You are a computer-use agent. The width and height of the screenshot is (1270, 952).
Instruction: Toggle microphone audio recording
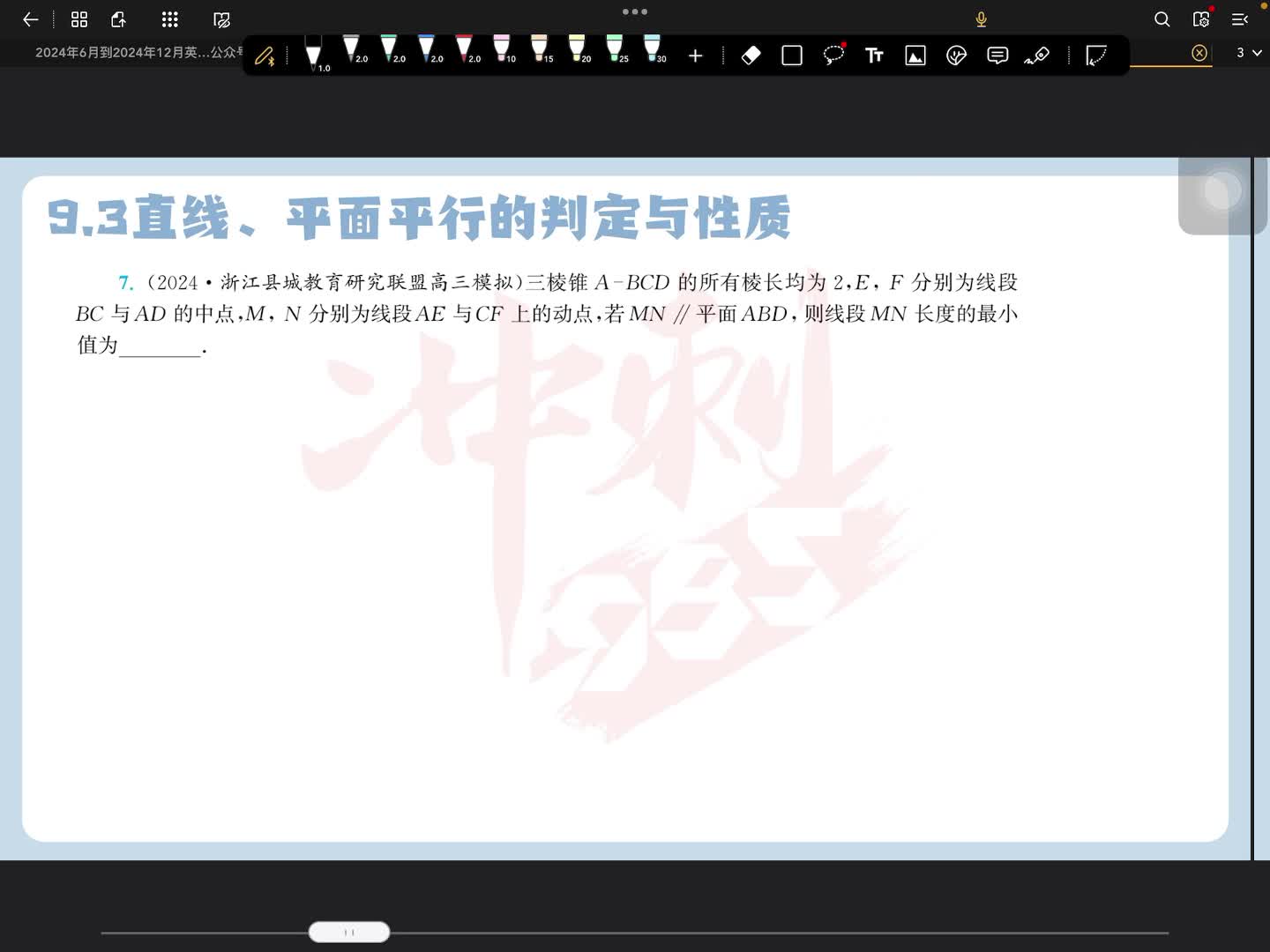click(x=981, y=19)
